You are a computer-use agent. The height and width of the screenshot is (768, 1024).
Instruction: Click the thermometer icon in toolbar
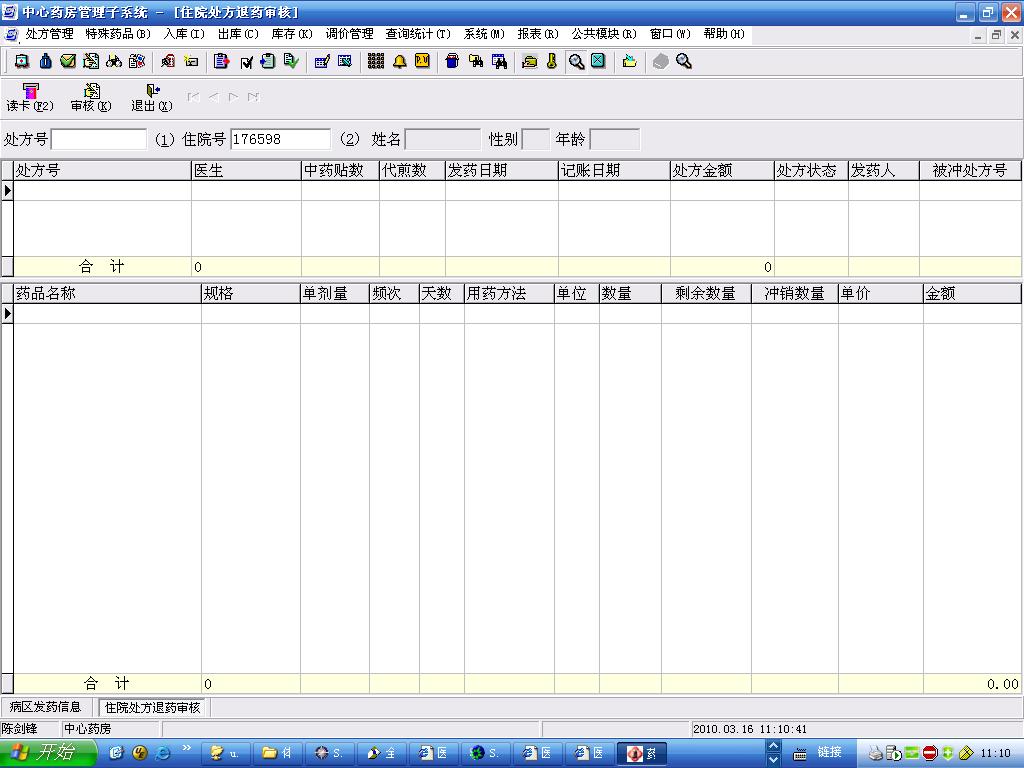click(x=551, y=61)
